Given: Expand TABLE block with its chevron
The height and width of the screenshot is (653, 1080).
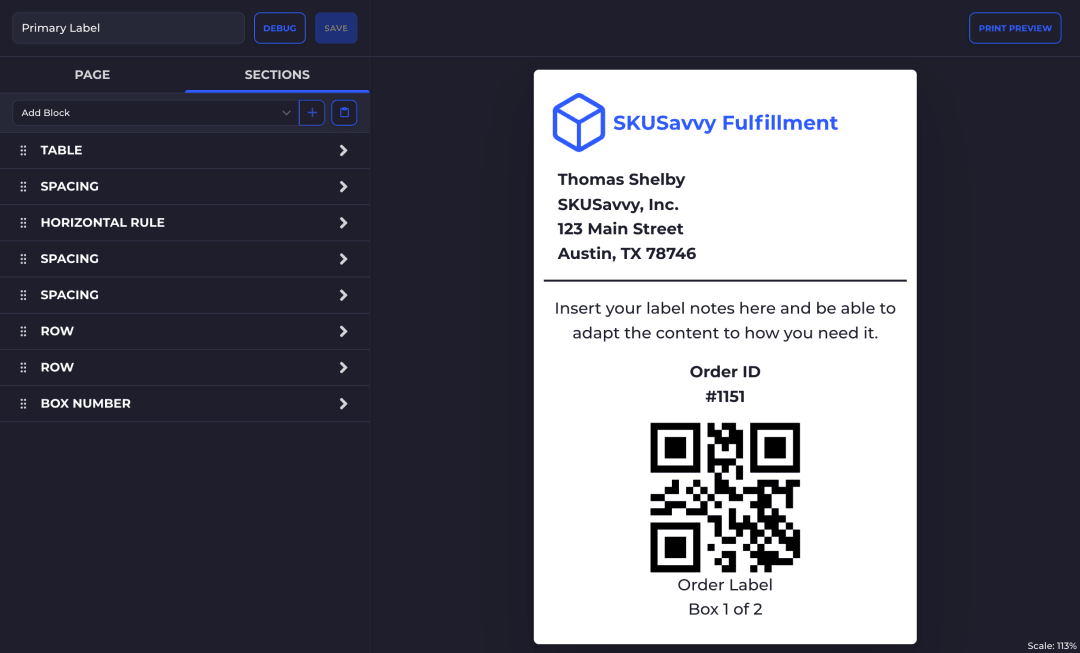Looking at the screenshot, I should [344, 151].
